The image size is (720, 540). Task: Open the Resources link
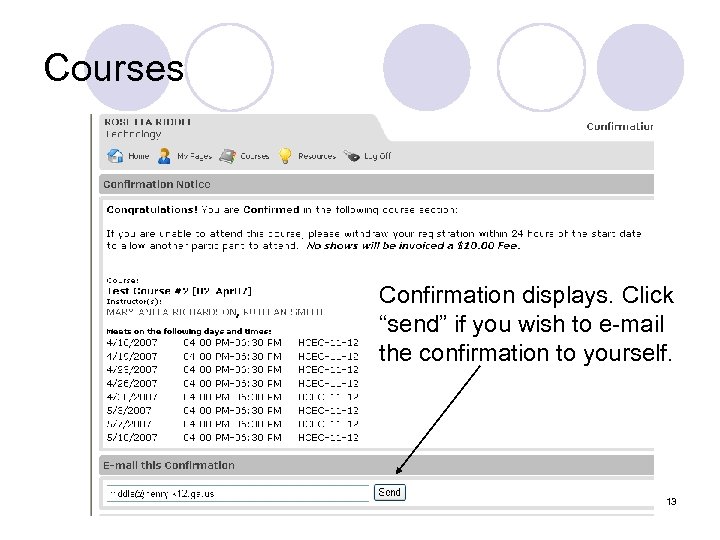(x=317, y=156)
